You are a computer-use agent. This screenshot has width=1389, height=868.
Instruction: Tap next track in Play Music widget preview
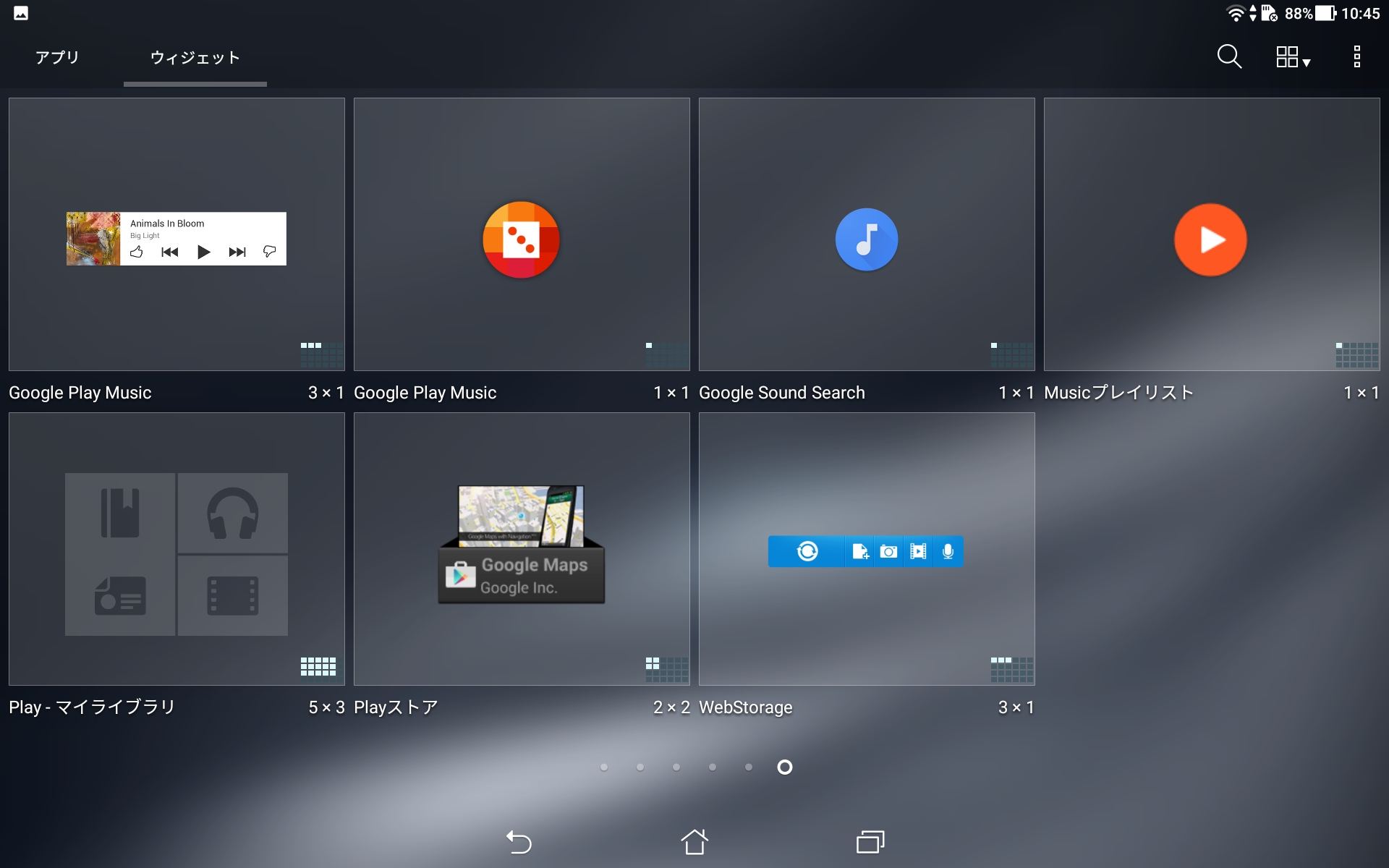coord(237,252)
